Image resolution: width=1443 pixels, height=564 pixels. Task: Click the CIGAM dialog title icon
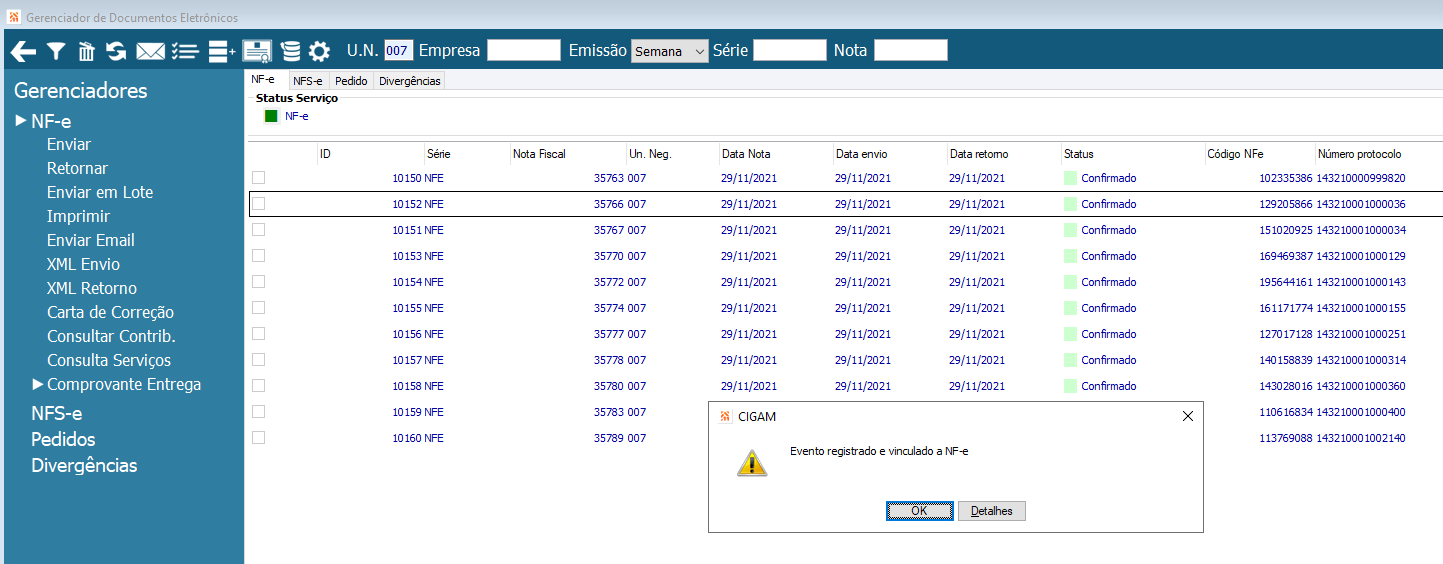(725, 416)
